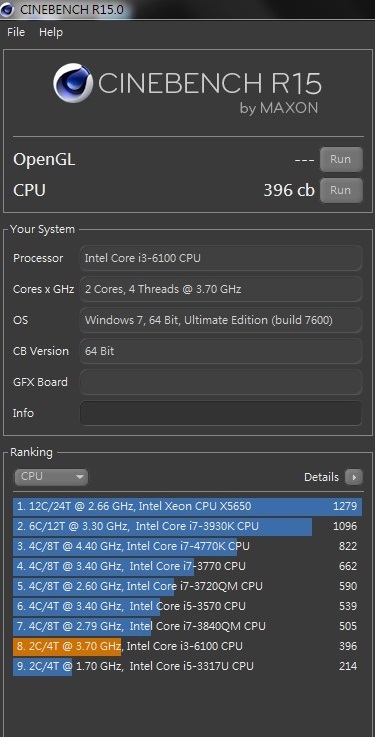Select the i7-3930K ranking entry
This screenshot has width=375, height=737.
(x=188, y=526)
